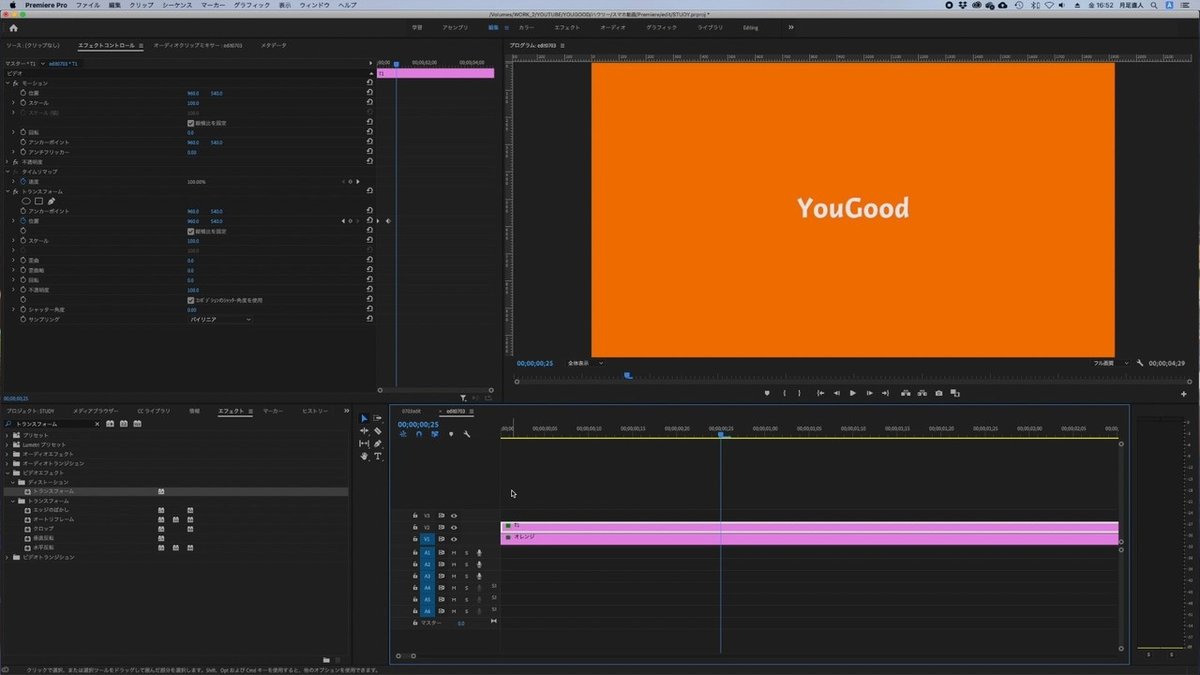
Task: Click Mark In bracket button
Action: (x=784, y=393)
